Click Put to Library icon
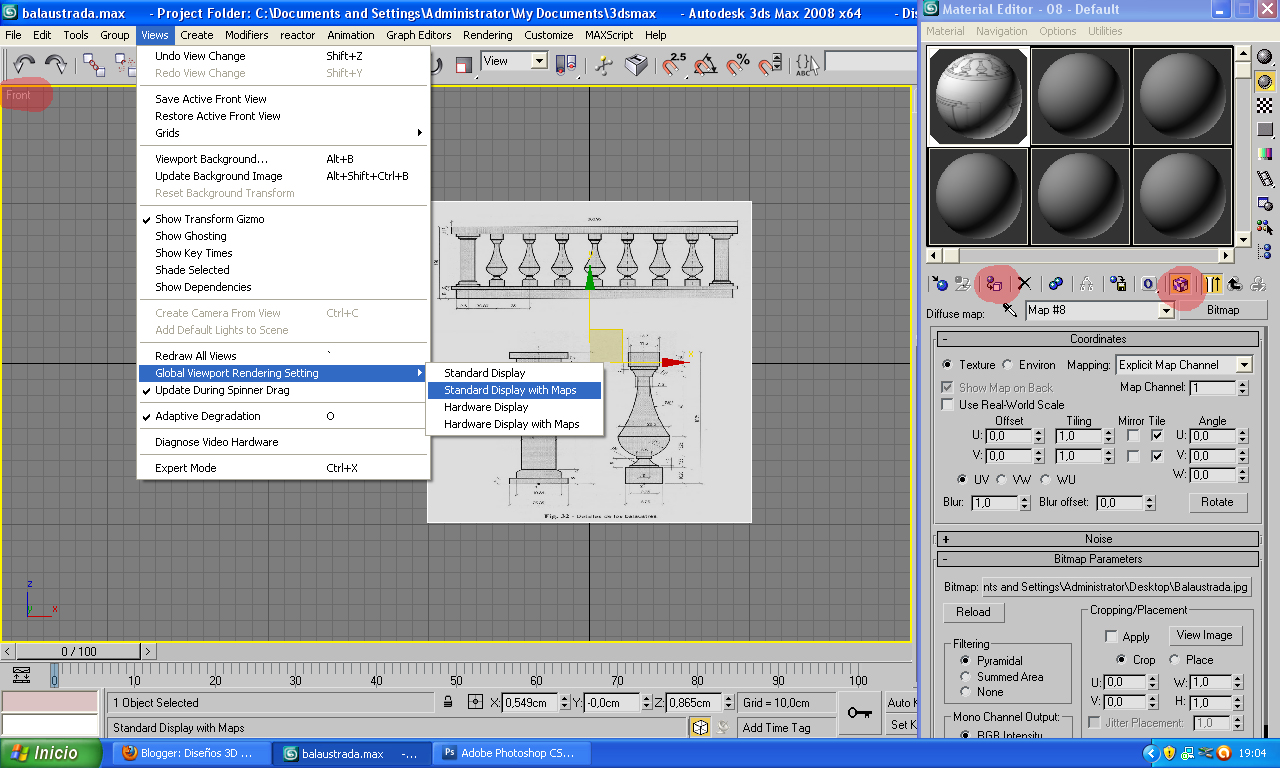Image resolution: width=1280 pixels, height=768 pixels. click(x=1118, y=284)
